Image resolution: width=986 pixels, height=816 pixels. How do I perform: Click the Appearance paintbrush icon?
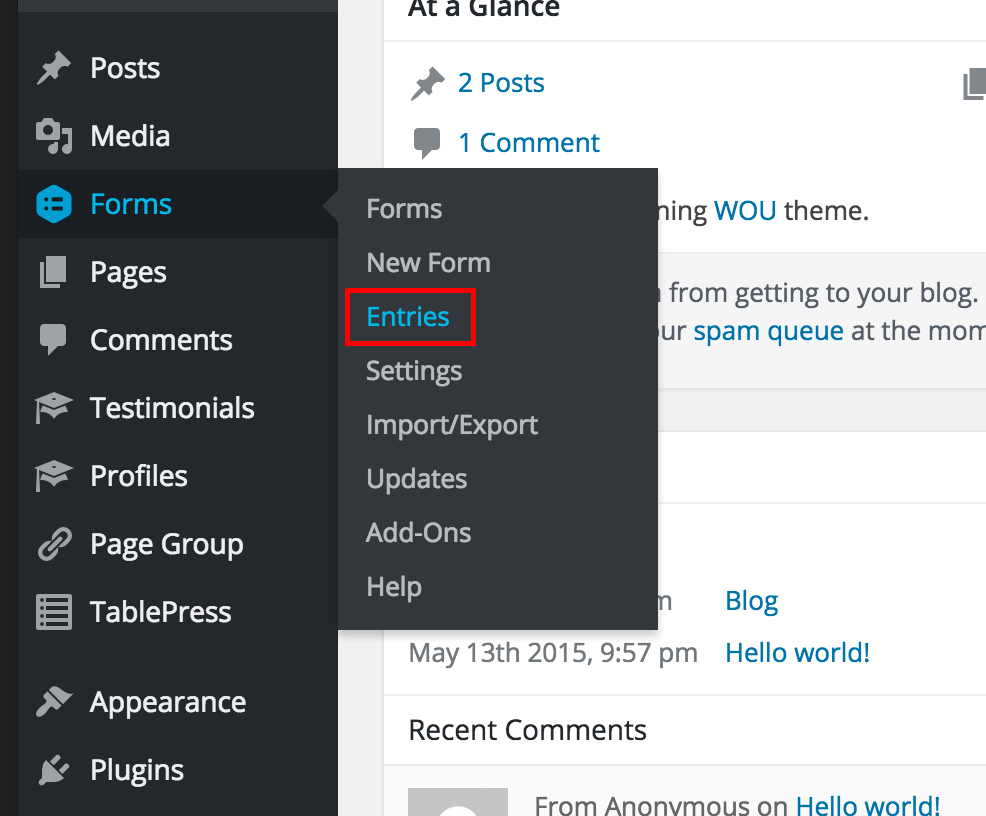53,702
